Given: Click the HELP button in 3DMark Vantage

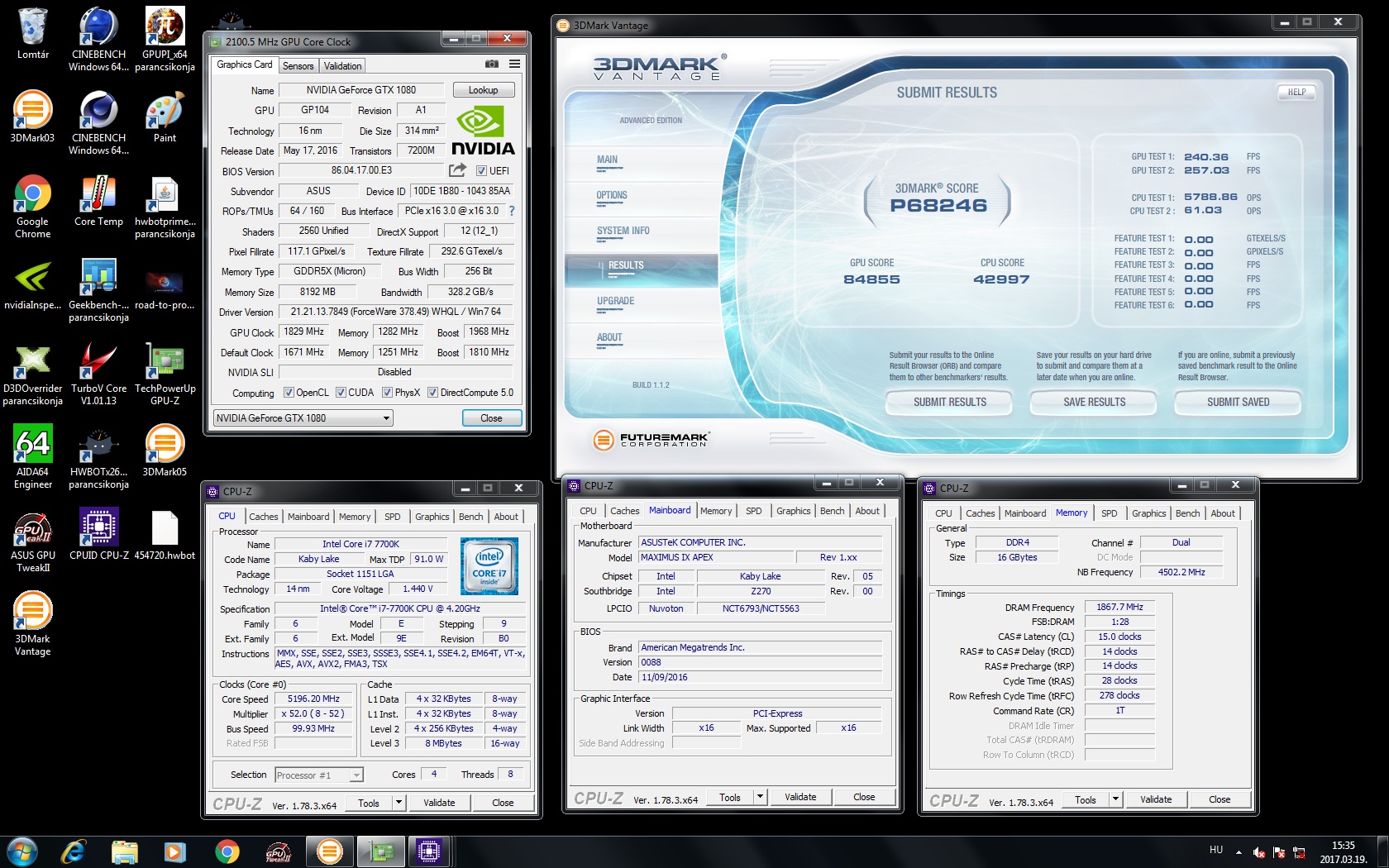Looking at the screenshot, I should click(x=1296, y=93).
